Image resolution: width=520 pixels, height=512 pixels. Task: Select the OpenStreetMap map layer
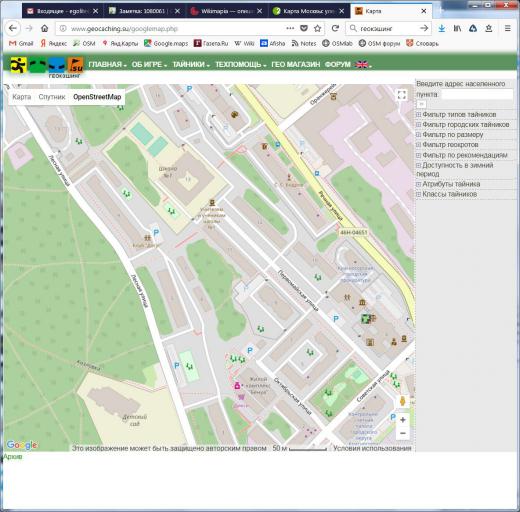(x=97, y=97)
